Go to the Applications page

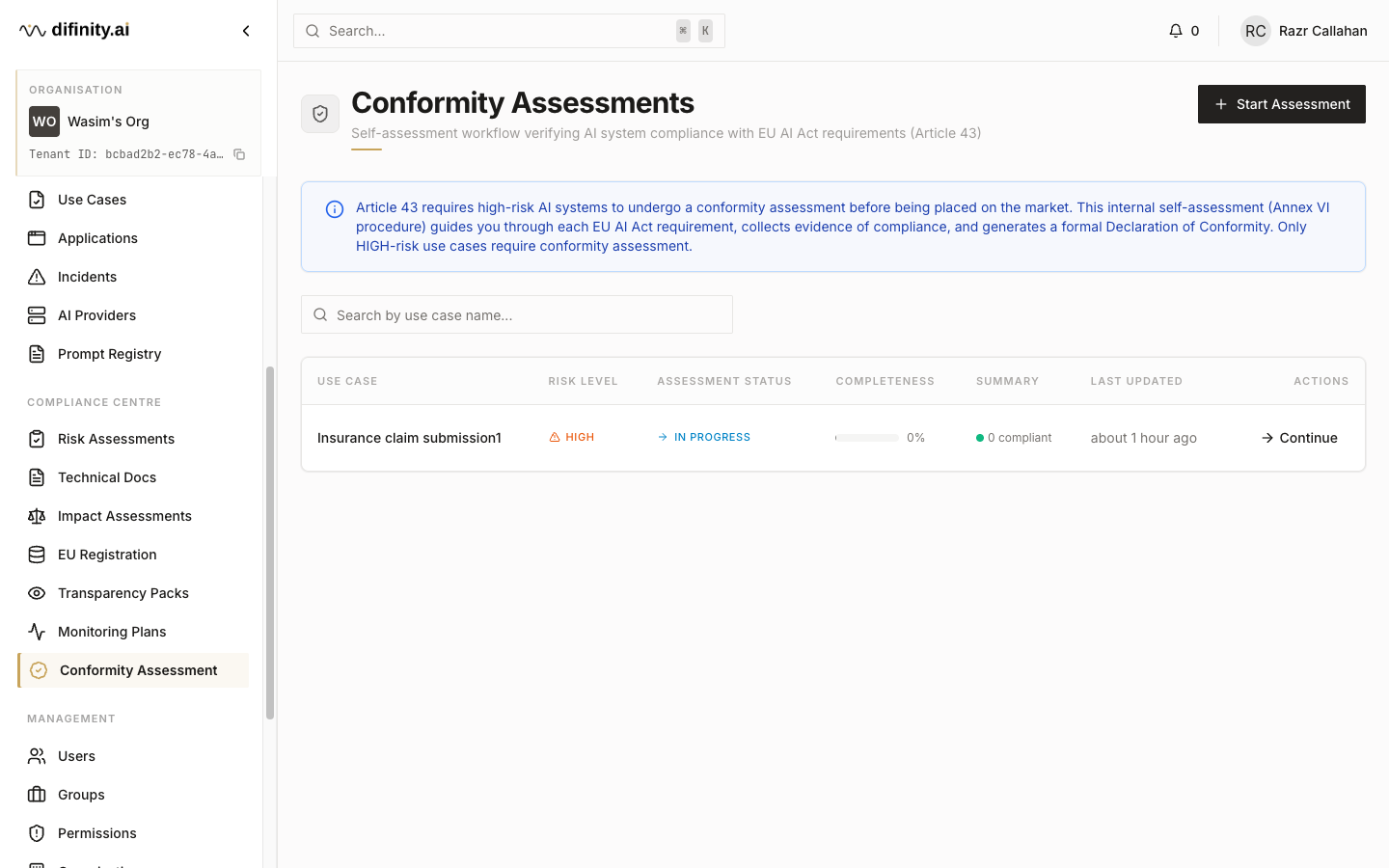click(133, 238)
